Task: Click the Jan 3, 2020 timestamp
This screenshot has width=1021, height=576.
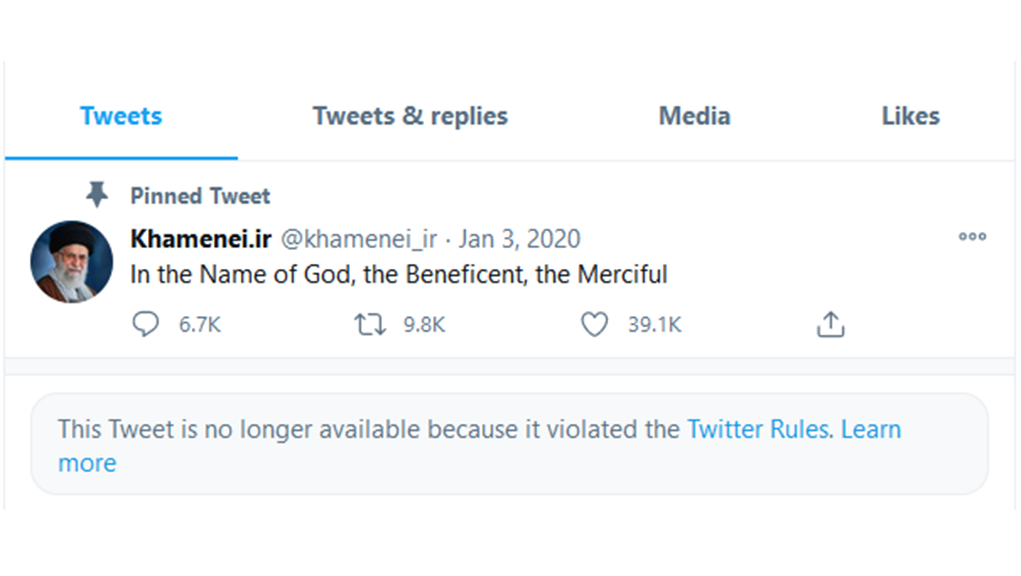Action: pyautogui.click(x=519, y=240)
